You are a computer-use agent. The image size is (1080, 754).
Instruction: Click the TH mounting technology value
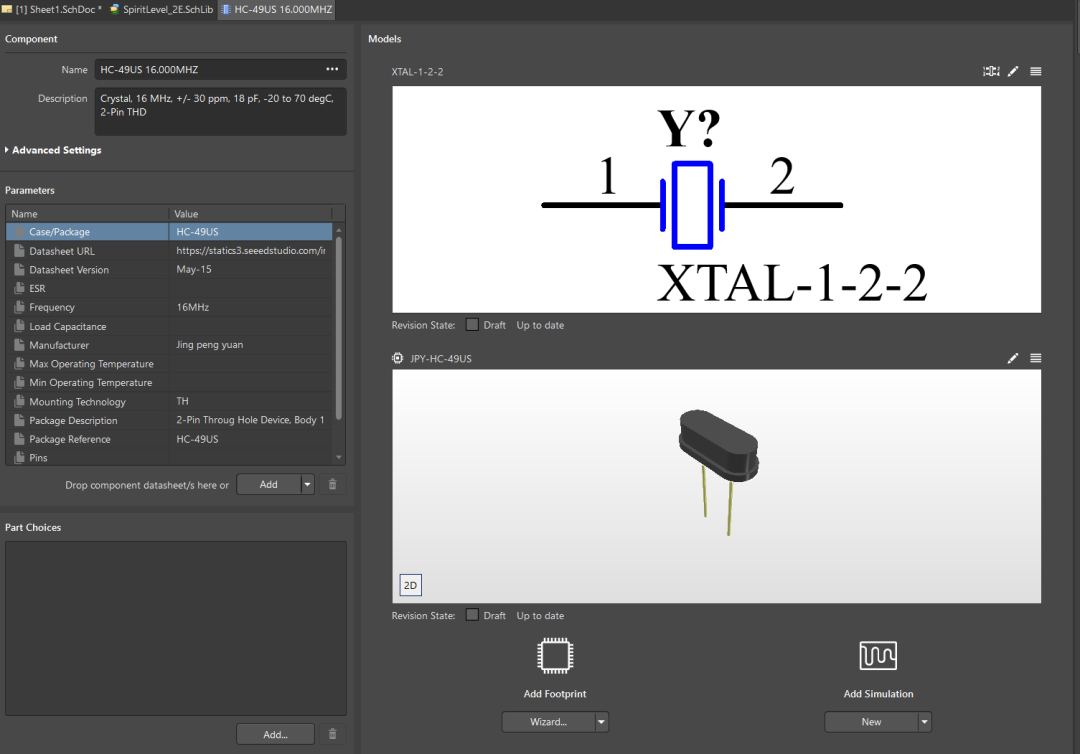coord(183,401)
